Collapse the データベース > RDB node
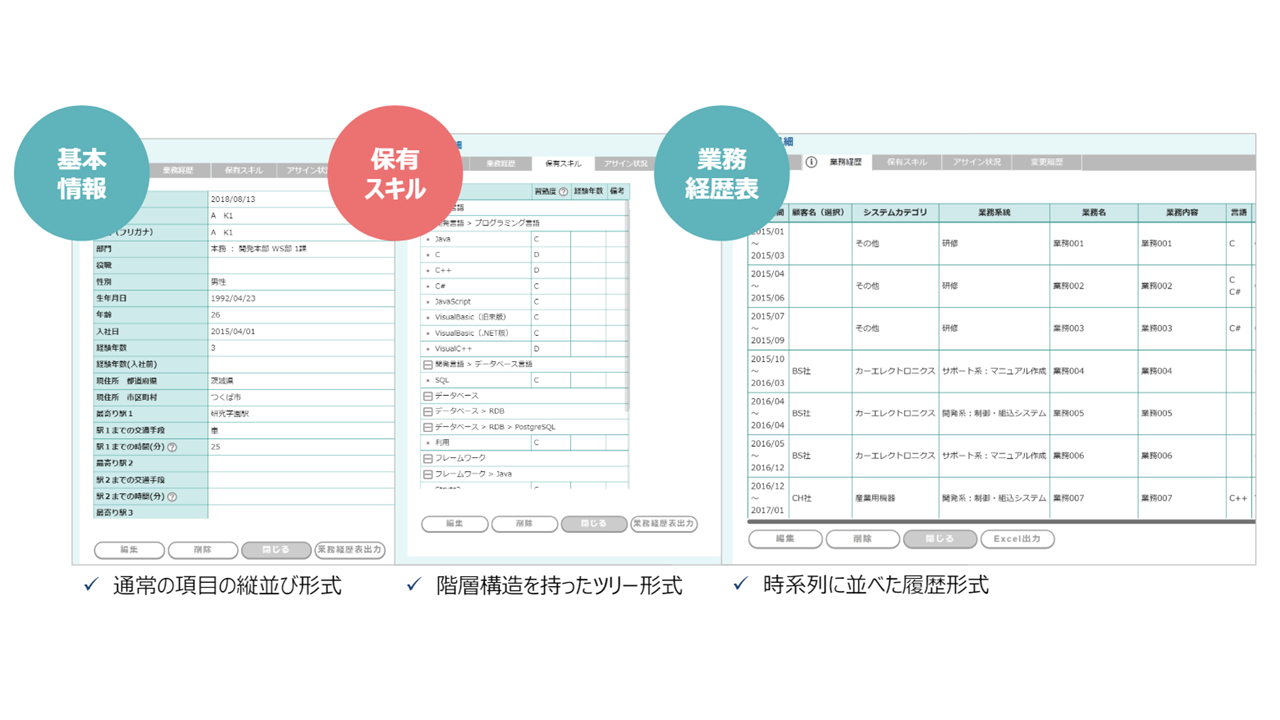Screen dimensions: 1280x720 click(428, 410)
